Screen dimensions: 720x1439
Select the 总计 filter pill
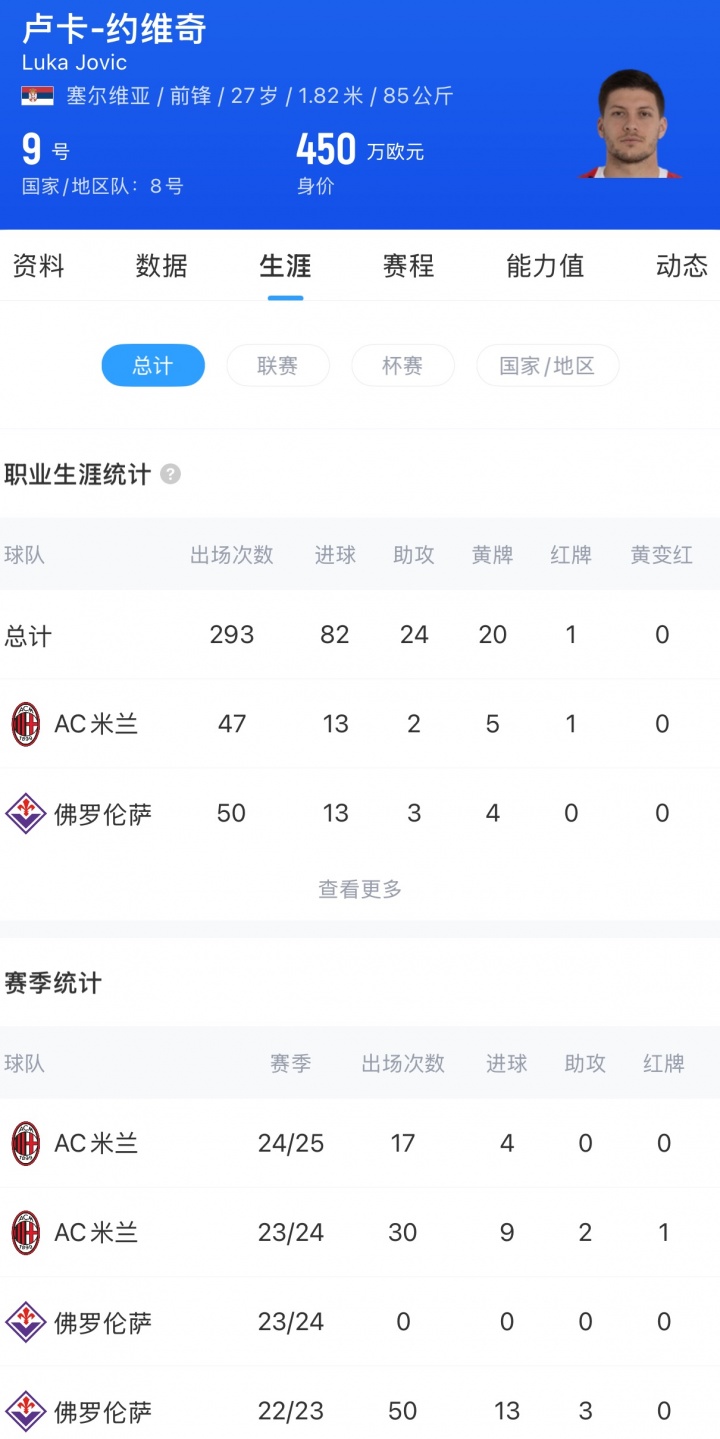click(153, 366)
